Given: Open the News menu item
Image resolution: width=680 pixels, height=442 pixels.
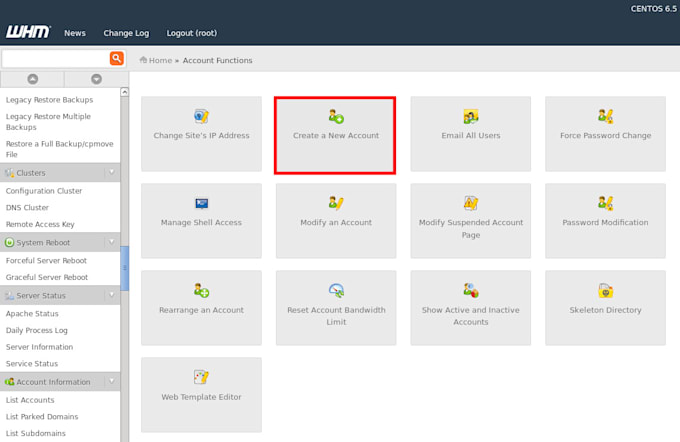Looking at the screenshot, I should tap(75, 33).
